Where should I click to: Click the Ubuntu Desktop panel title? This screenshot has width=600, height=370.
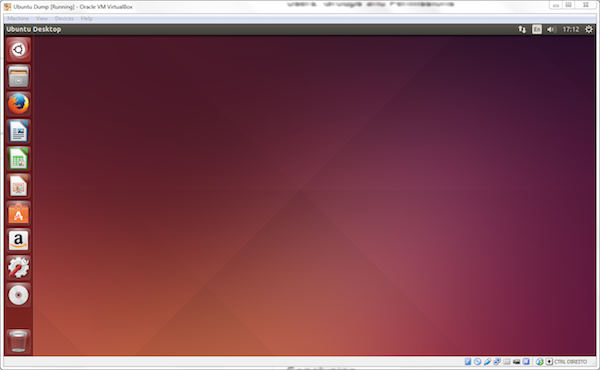pos(34,29)
